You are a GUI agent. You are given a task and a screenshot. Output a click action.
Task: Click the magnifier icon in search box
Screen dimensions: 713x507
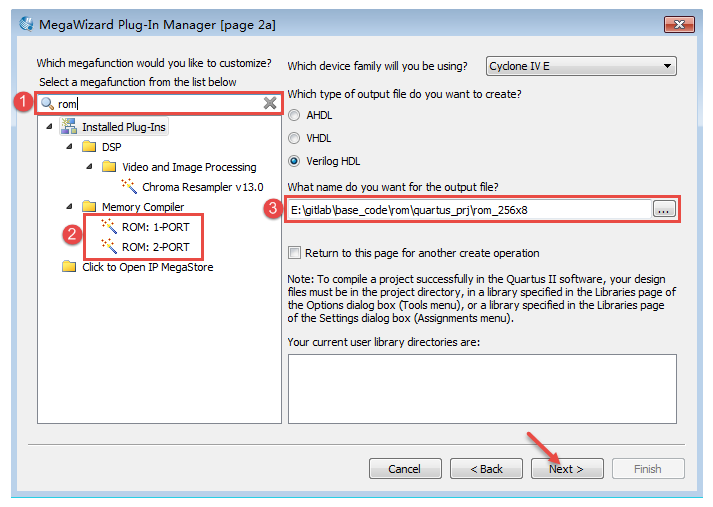[x=47, y=104]
